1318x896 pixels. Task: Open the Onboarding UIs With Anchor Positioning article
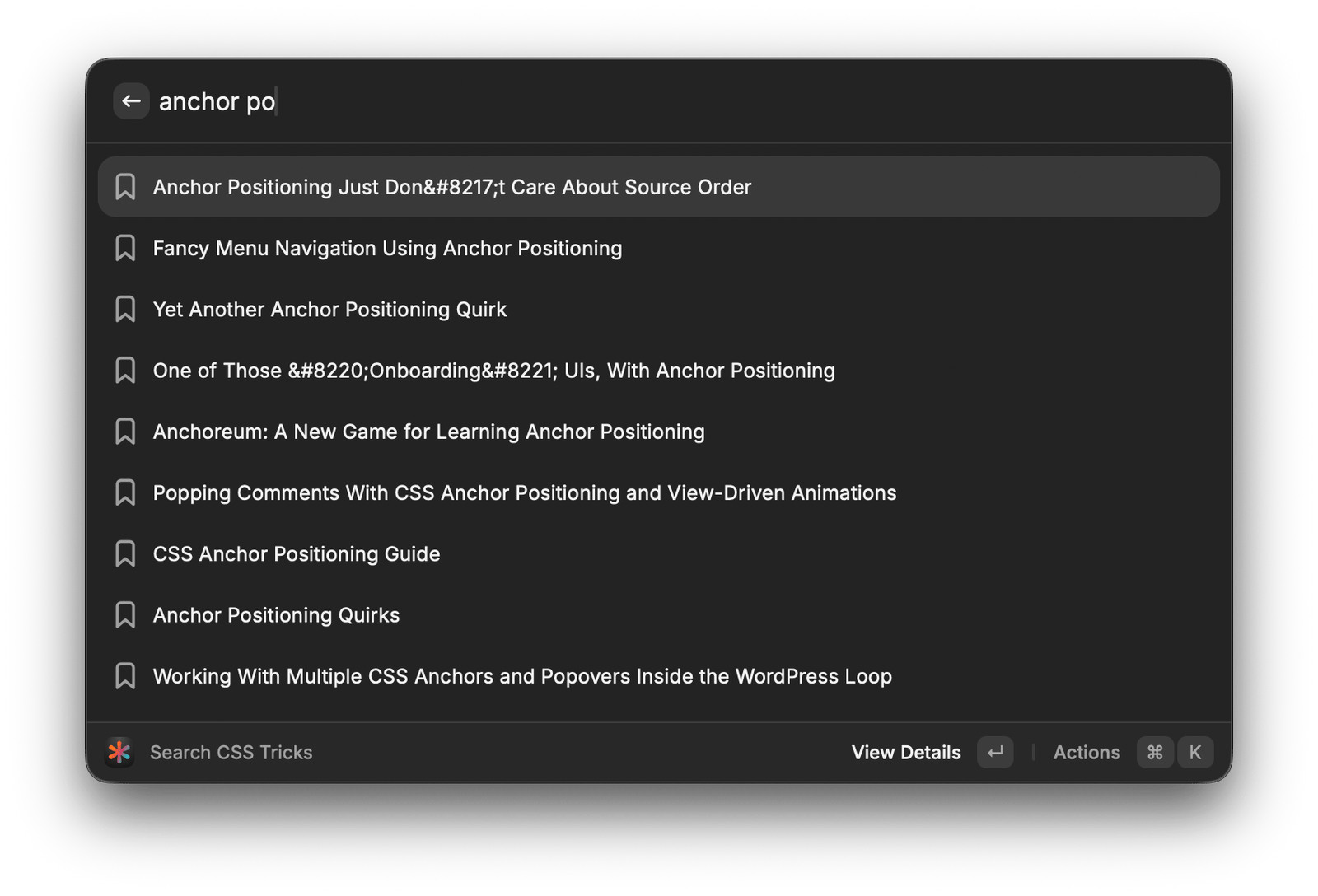tap(493, 370)
